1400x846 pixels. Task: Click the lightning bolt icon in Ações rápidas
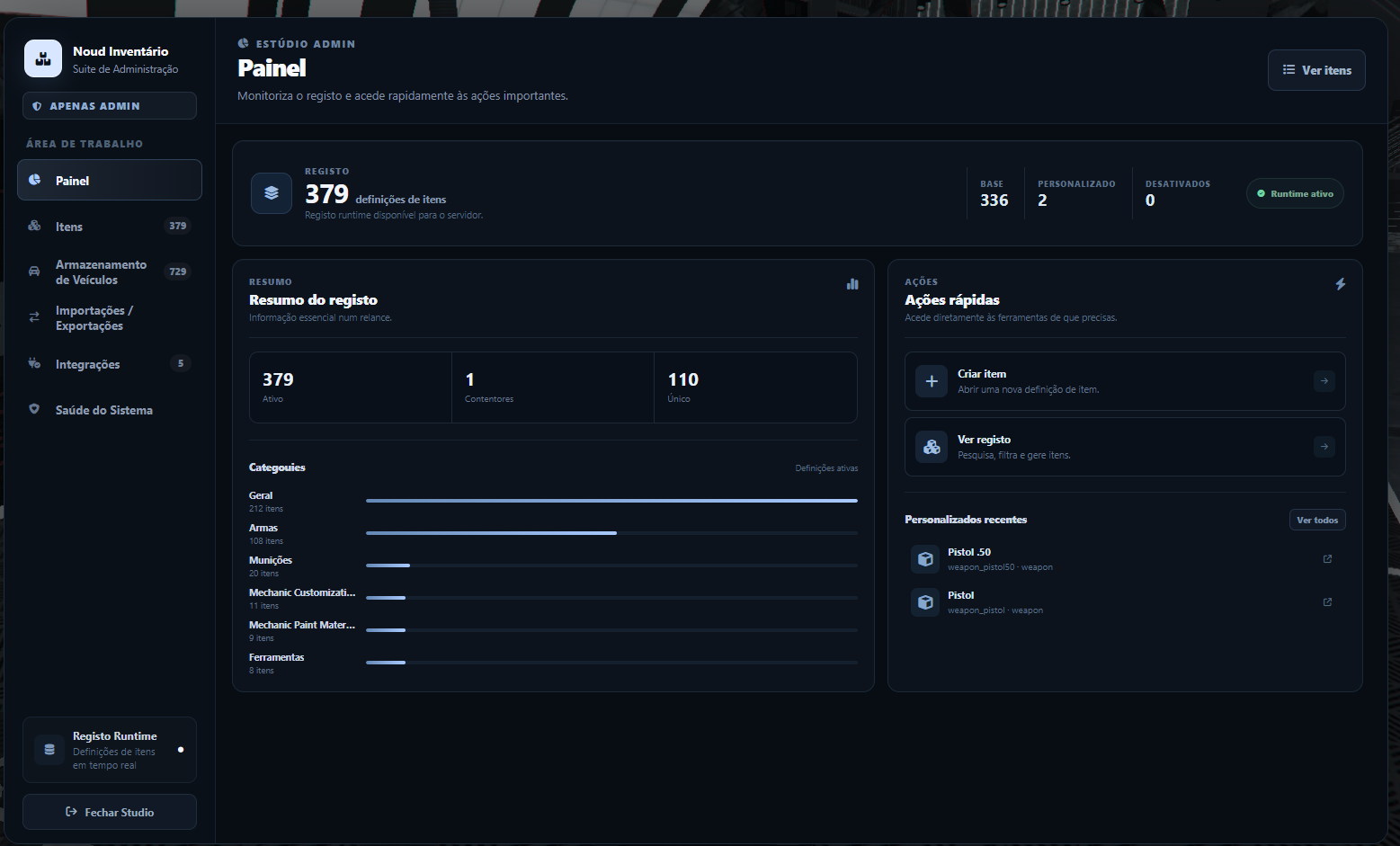point(1341,284)
